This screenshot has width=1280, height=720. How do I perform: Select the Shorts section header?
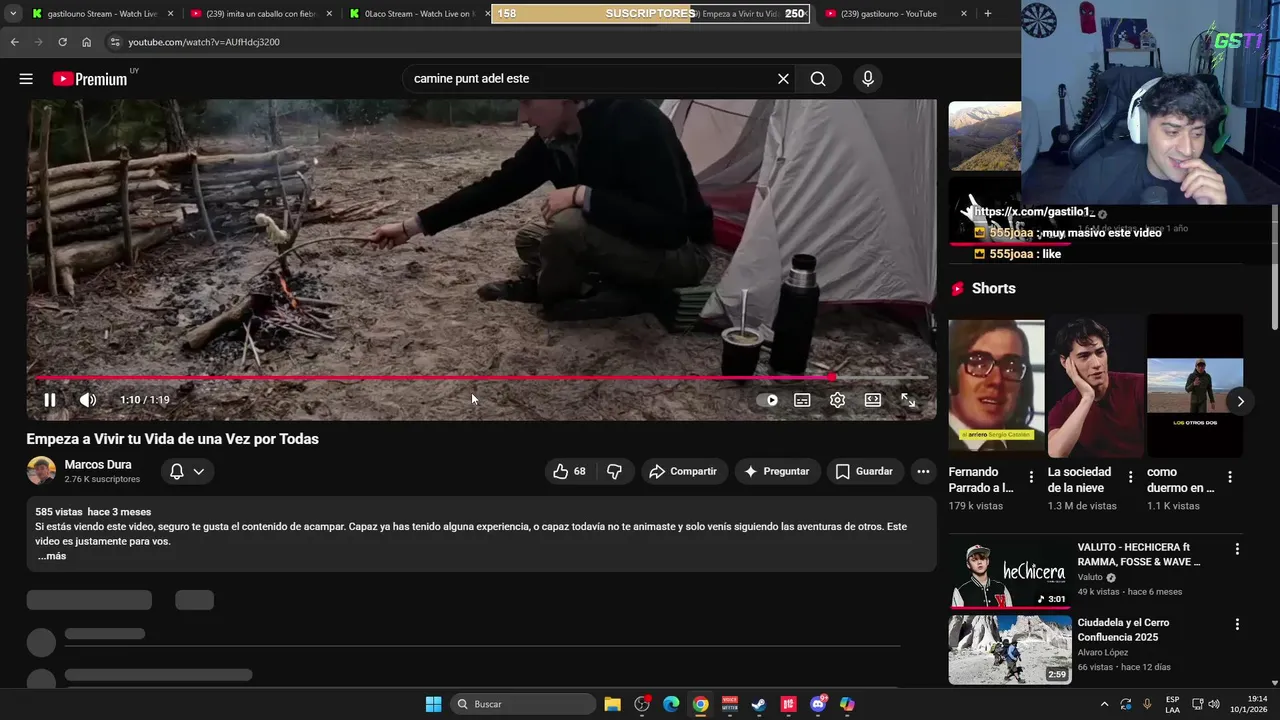pyautogui.click(x=993, y=288)
